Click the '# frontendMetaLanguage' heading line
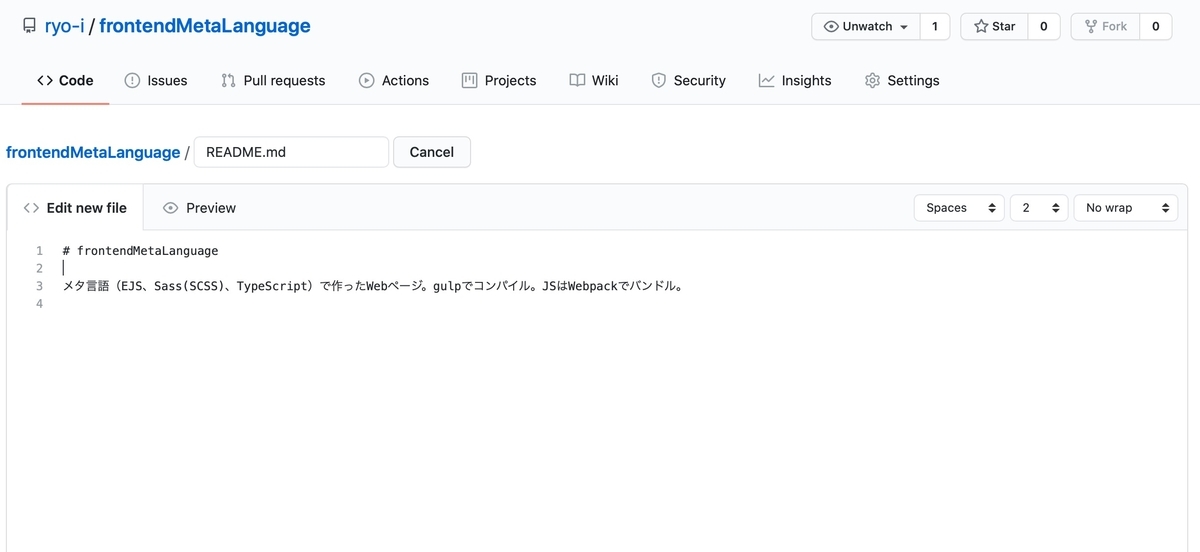1200x552 pixels. tap(140, 251)
